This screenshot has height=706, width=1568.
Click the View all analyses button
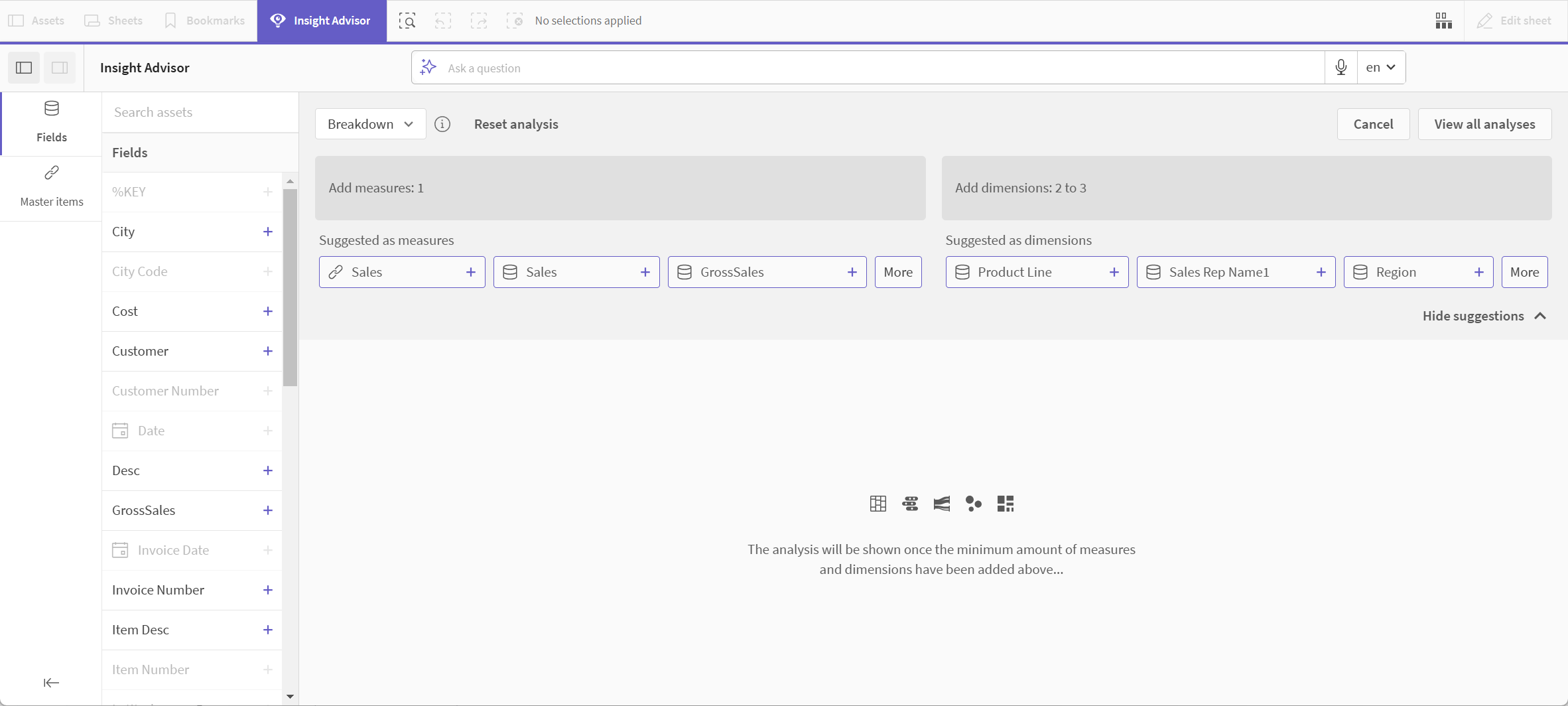1484,124
